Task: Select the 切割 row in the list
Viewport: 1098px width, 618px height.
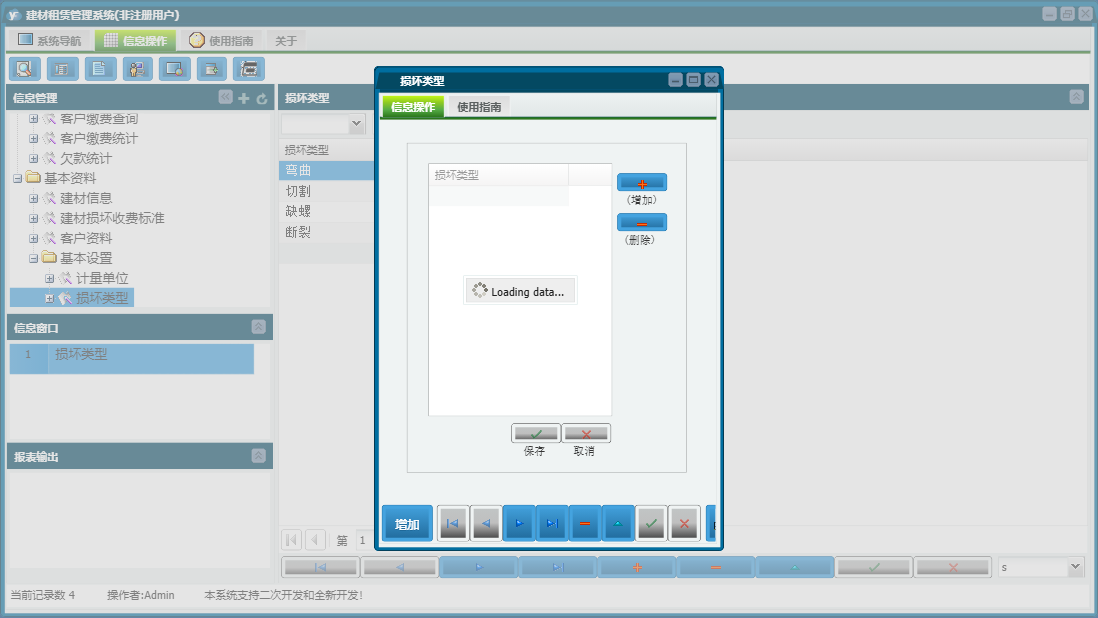Action: pos(326,191)
